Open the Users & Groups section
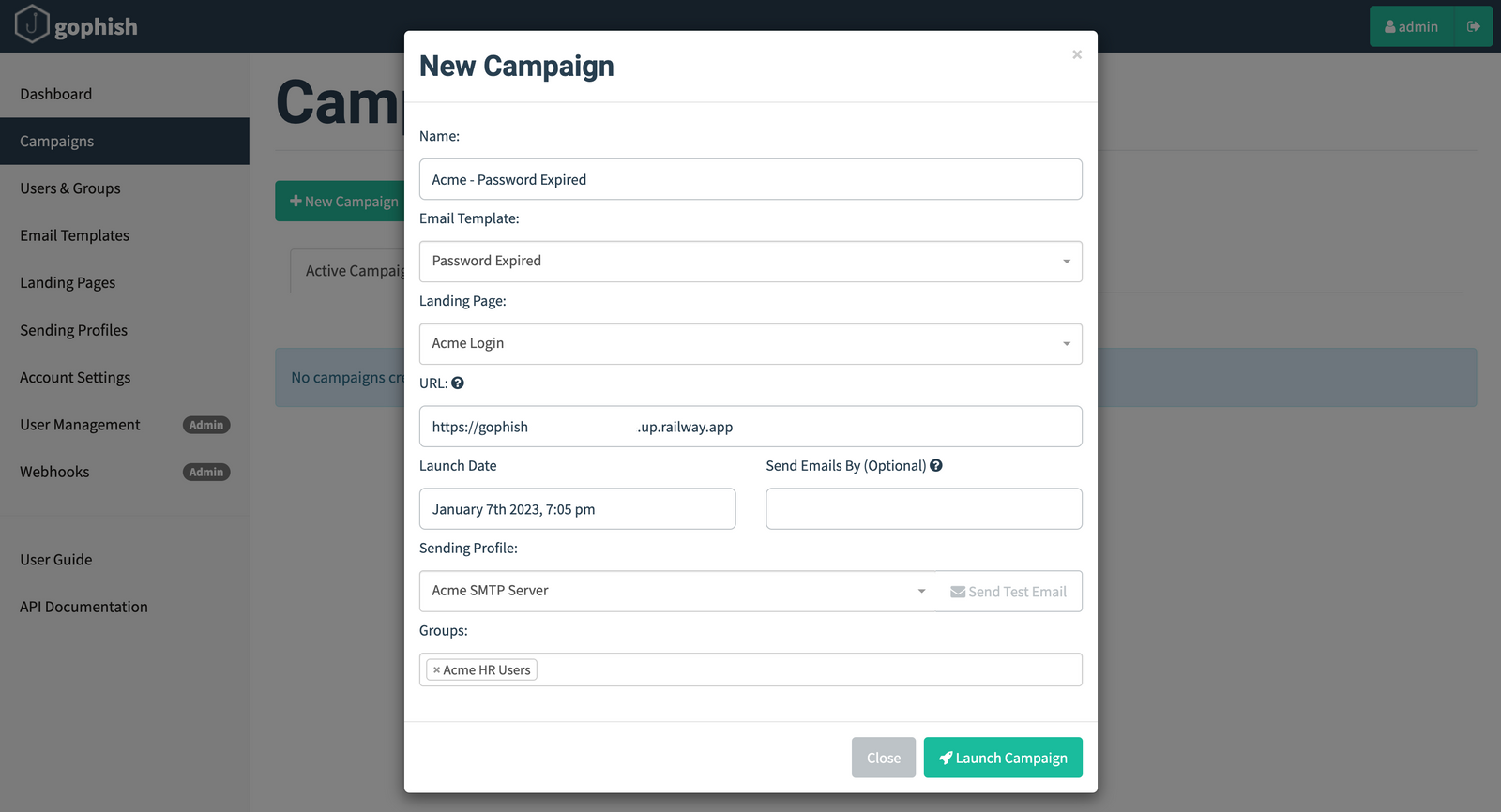This screenshot has width=1501, height=812. [69, 188]
